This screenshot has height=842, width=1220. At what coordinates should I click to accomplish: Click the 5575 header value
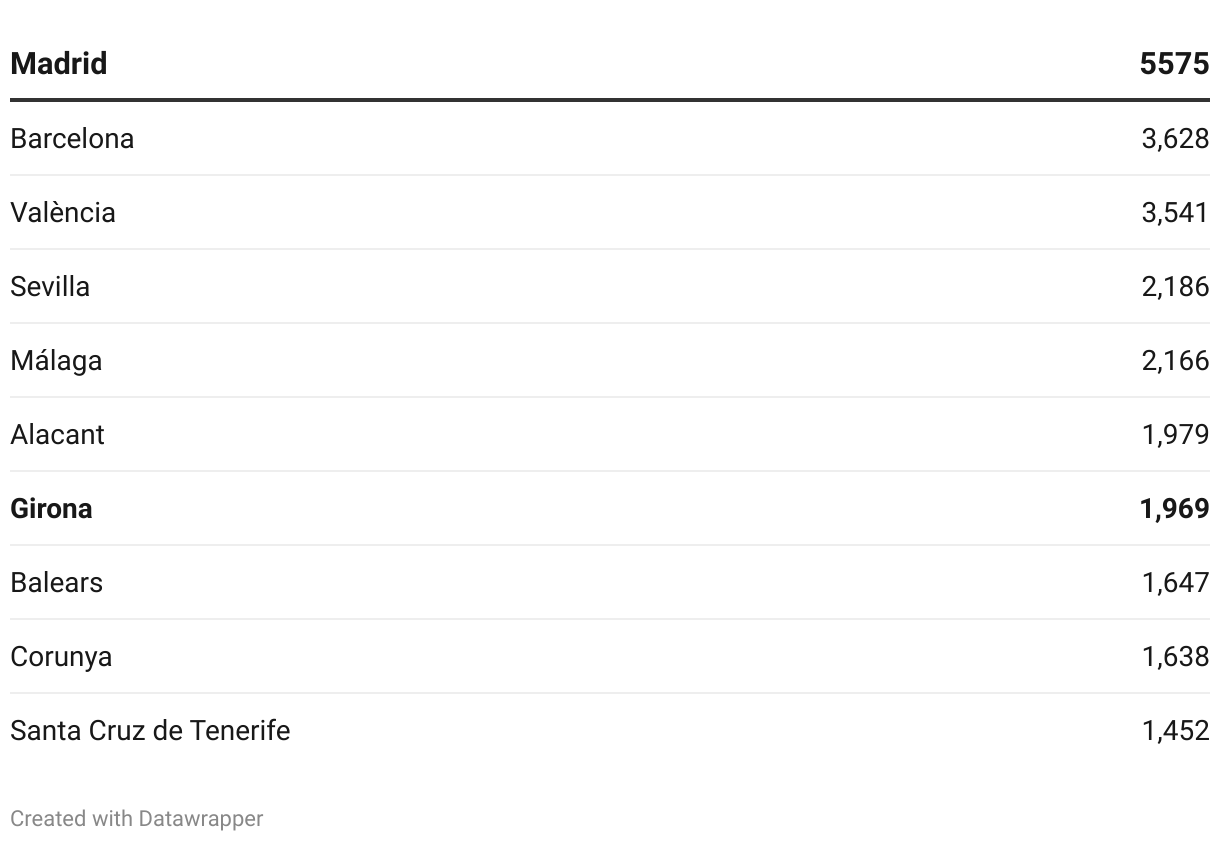(1174, 64)
